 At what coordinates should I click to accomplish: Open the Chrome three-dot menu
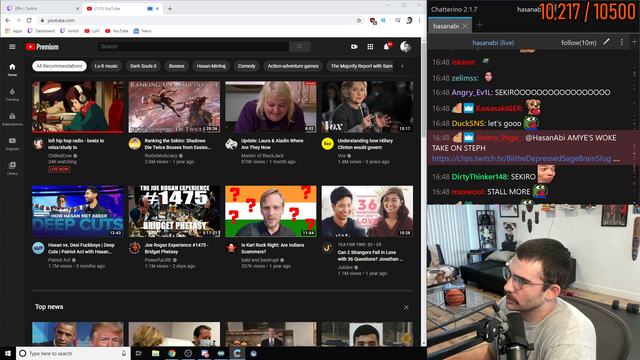(x=419, y=20)
